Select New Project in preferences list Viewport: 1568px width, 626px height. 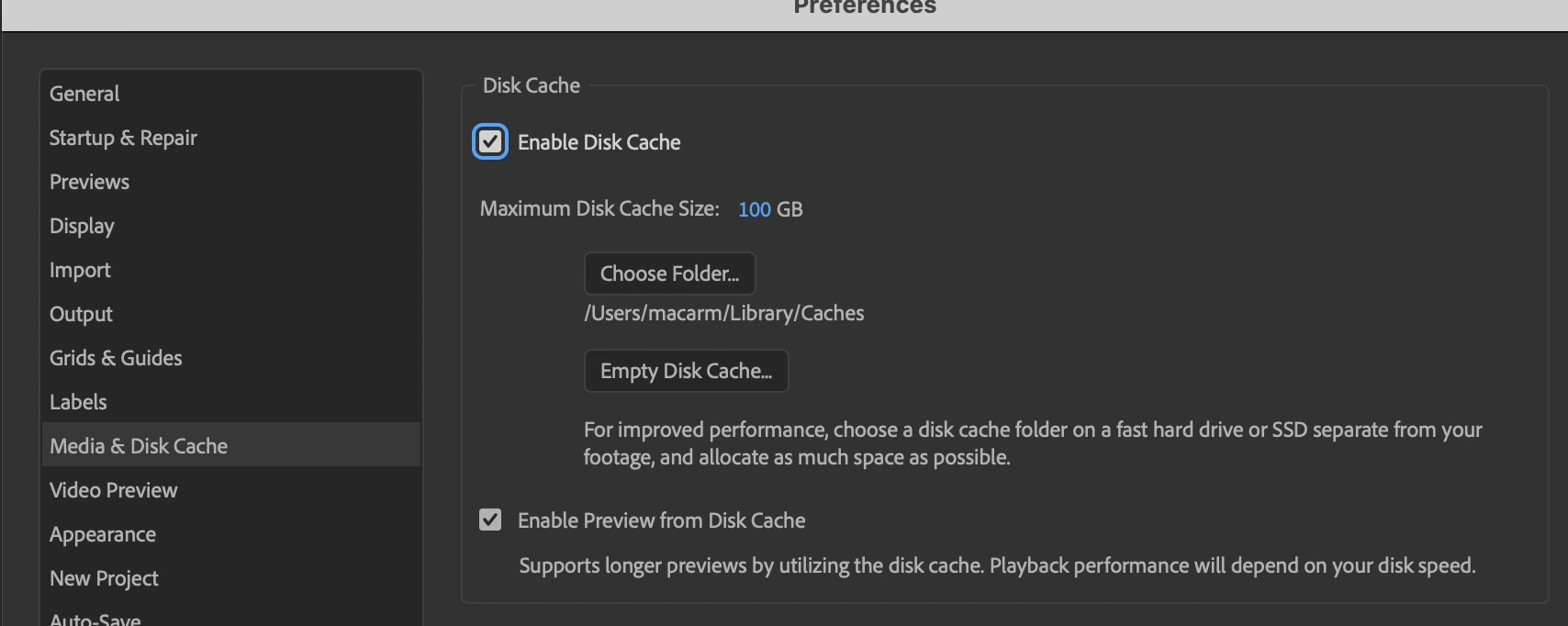click(x=104, y=578)
